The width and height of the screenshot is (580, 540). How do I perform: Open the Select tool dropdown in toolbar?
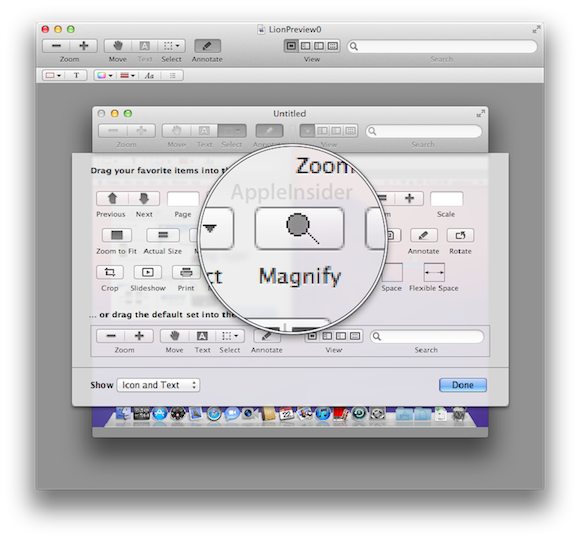pos(171,46)
